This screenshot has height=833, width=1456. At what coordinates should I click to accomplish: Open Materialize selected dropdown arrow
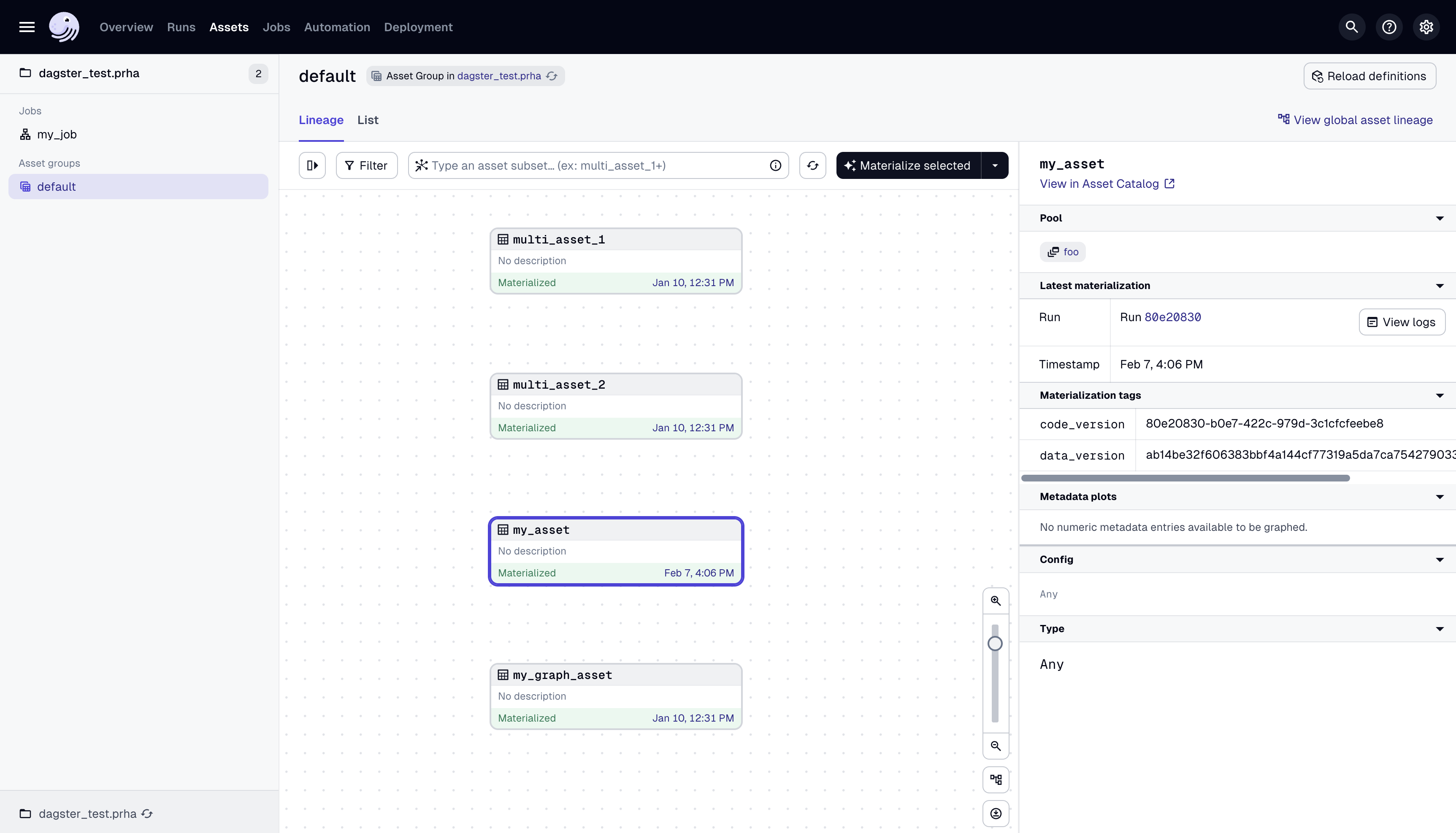point(995,165)
